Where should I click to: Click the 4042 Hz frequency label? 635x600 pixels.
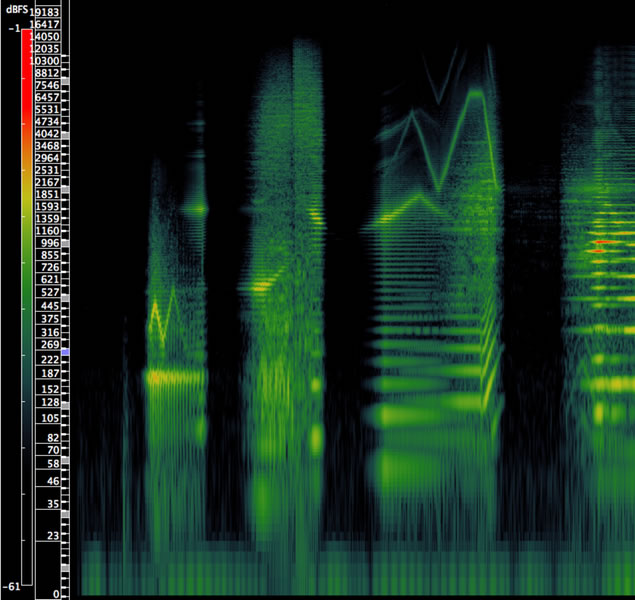coord(47,134)
